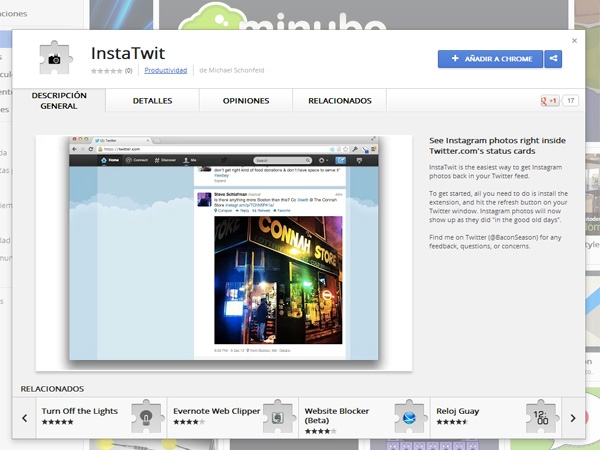Open the Evernote Web Clipper extension
Screen dimensions: 600x450
point(233,418)
